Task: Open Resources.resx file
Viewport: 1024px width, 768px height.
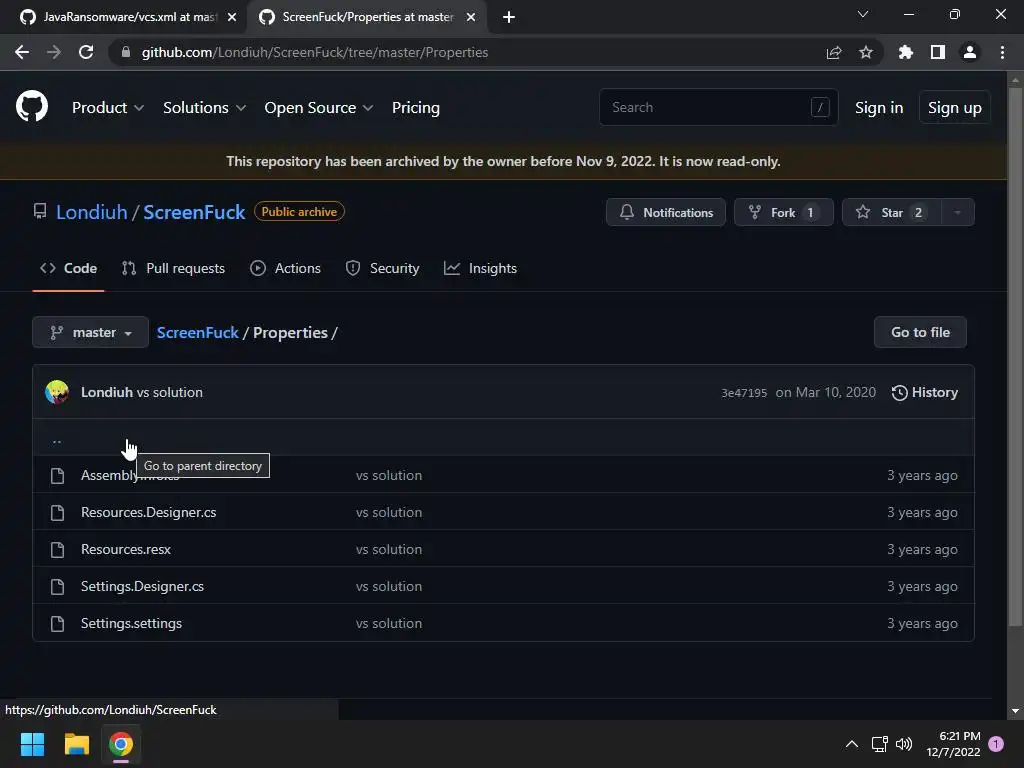Action: point(125,549)
